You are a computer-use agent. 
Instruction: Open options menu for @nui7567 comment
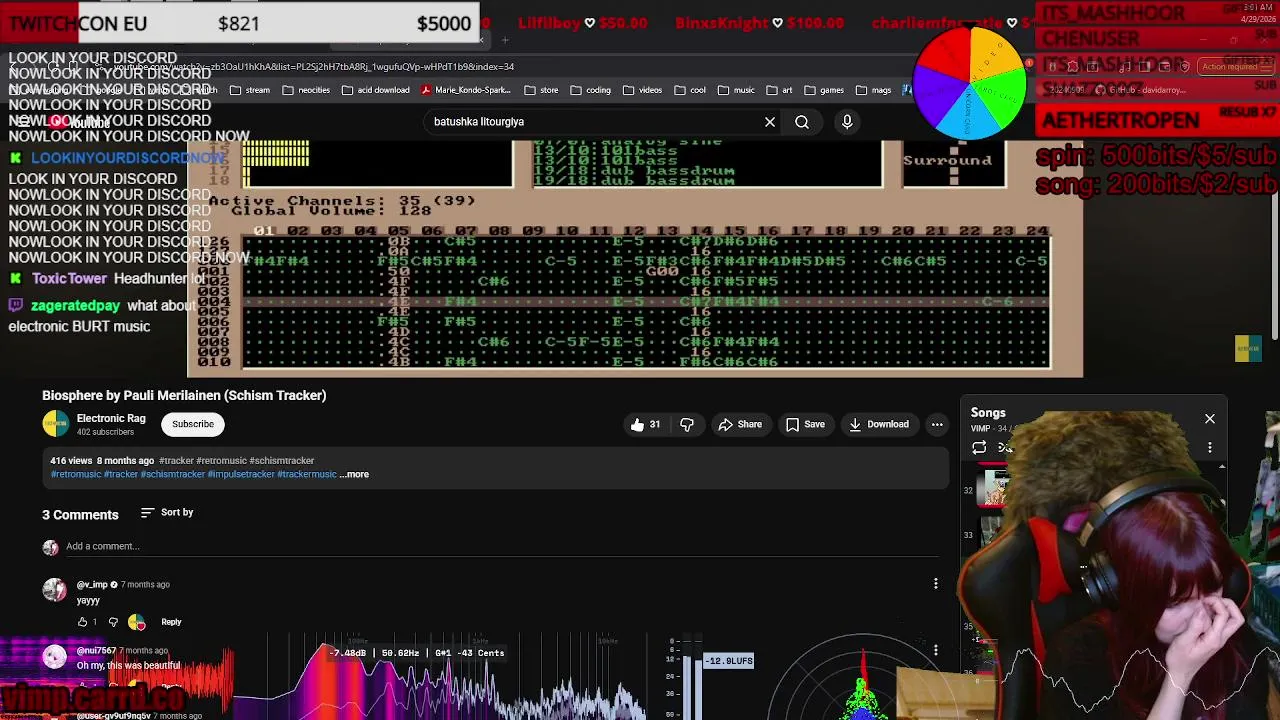coord(936,651)
